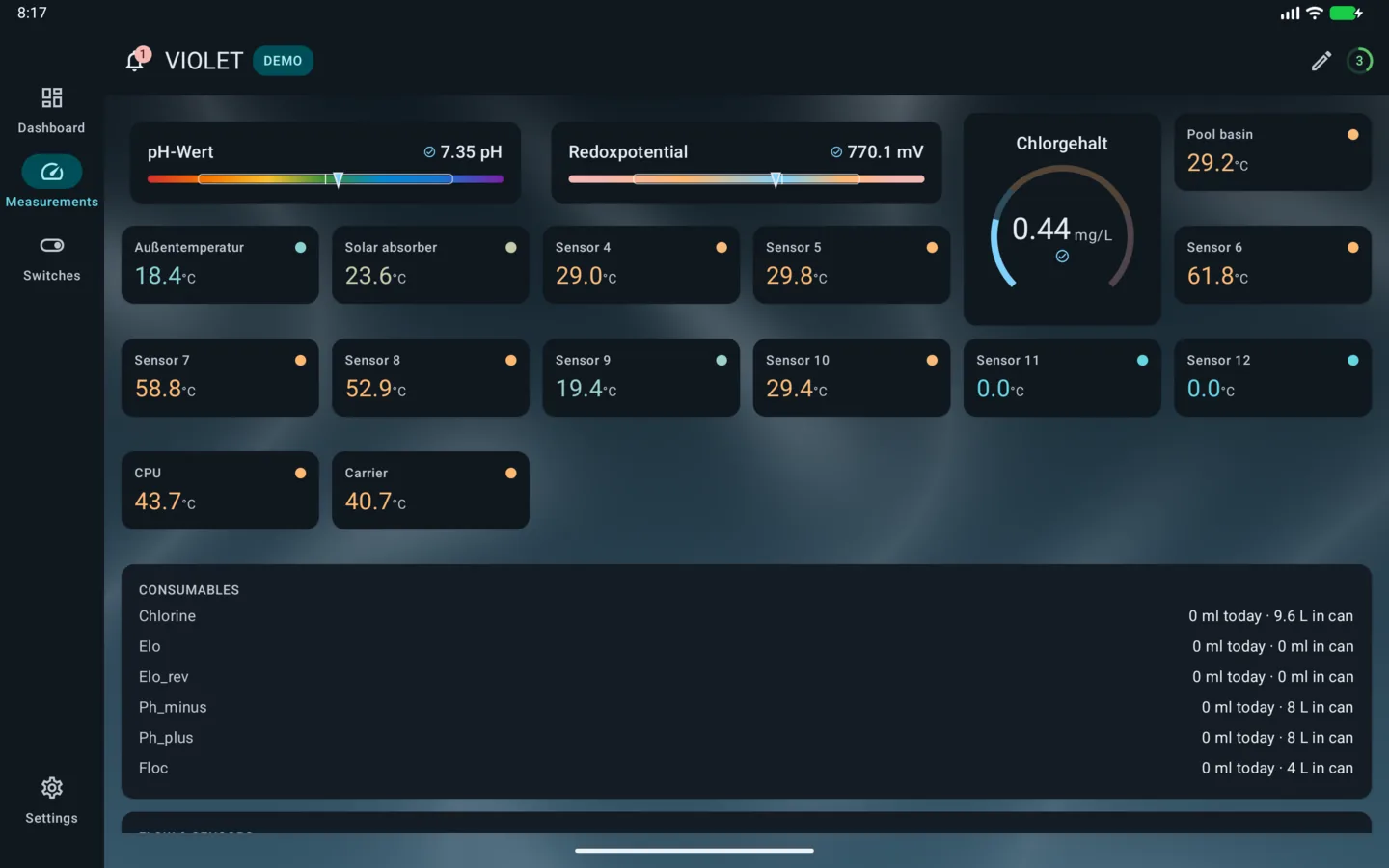Tap the Wi-Fi status icon

pyautogui.click(x=1314, y=14)
